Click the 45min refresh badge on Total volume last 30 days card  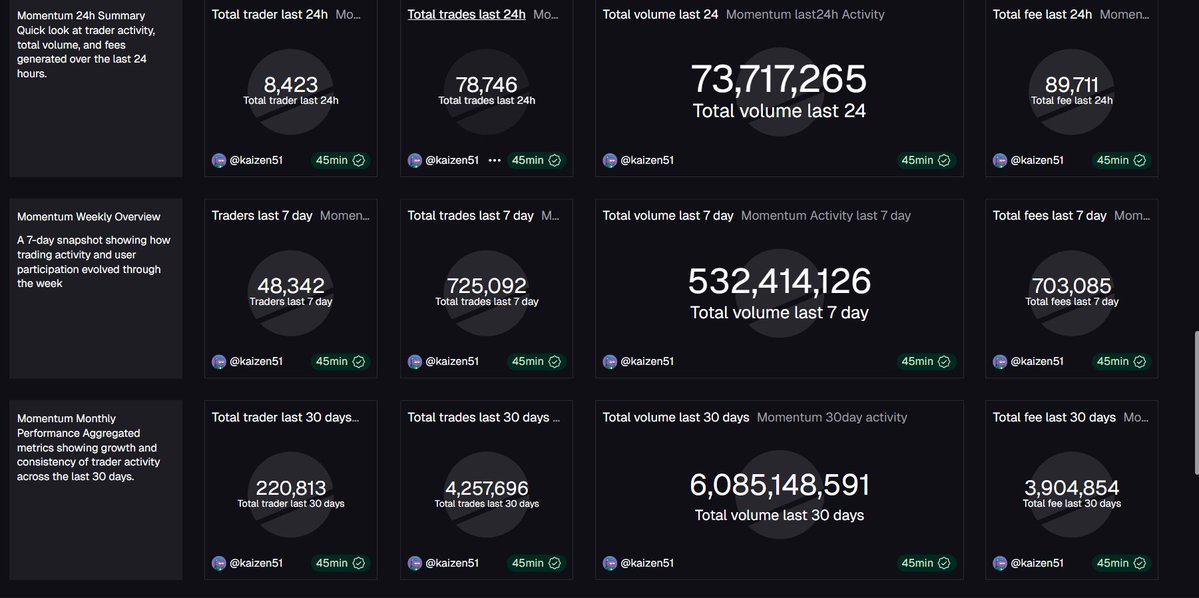pos(926,563)
